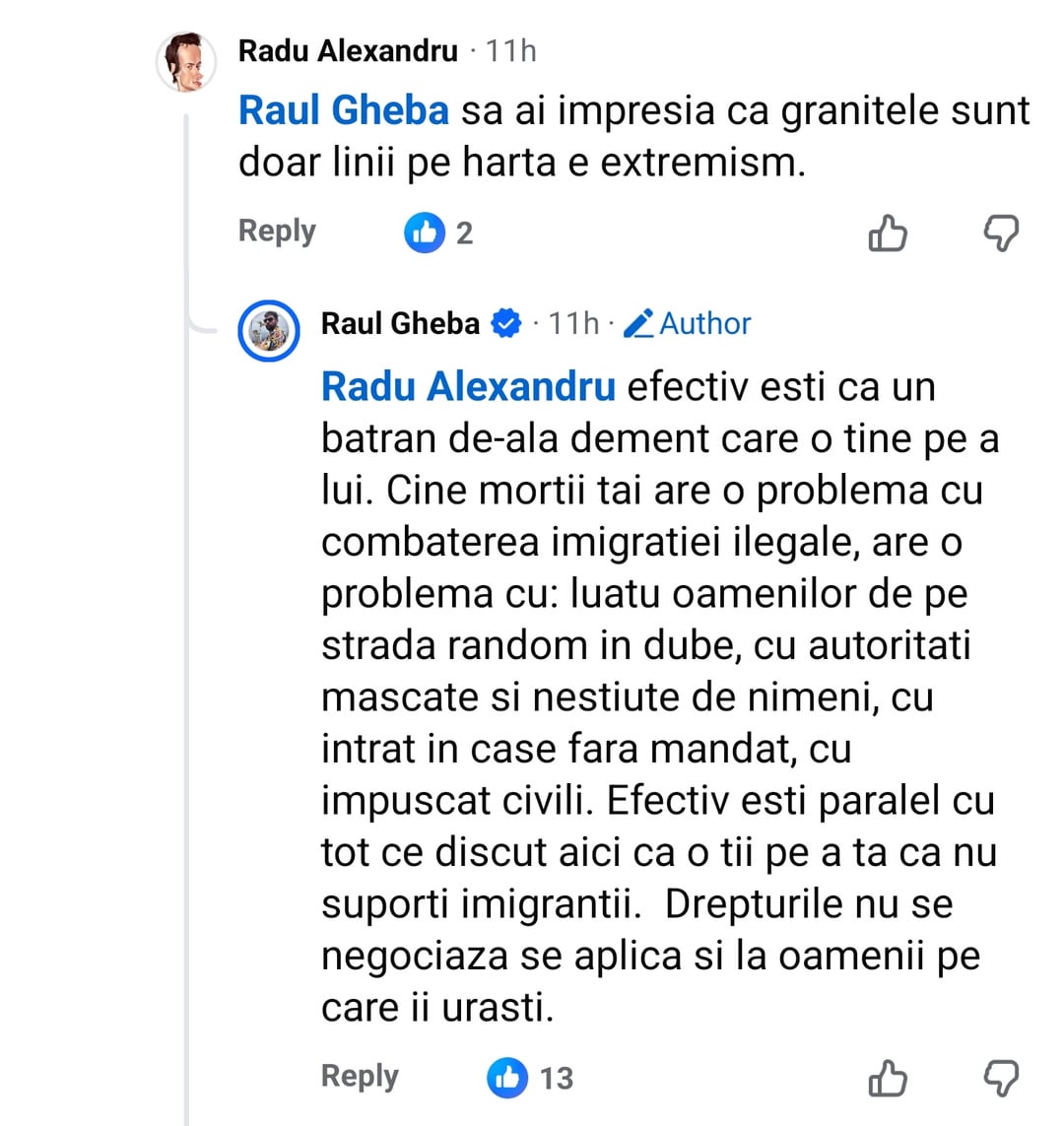The width and height of the screenshot is (1064, 1126).
Task: Like Radu Alexandru's comment with thumbs up
Action: (x=888, y=233)
